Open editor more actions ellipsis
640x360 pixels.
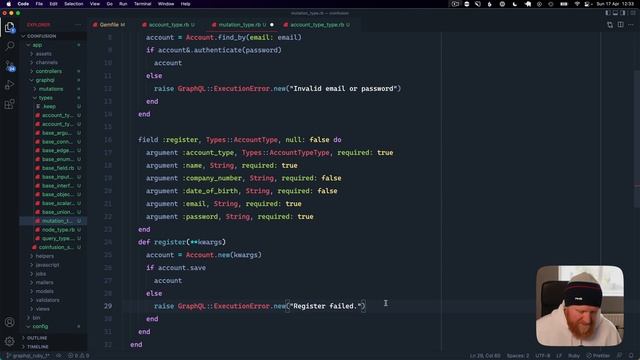631,25
